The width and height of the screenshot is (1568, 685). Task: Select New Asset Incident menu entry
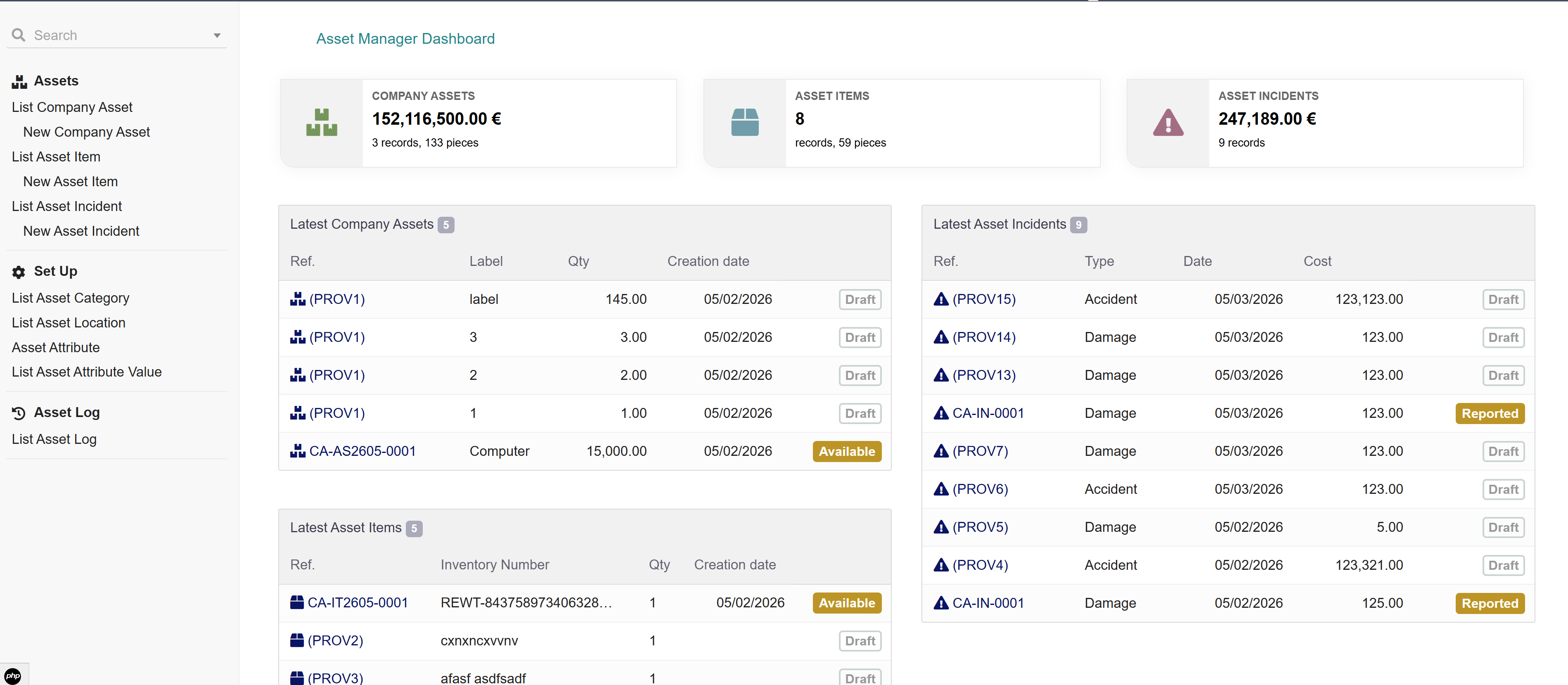pos(82,231)
